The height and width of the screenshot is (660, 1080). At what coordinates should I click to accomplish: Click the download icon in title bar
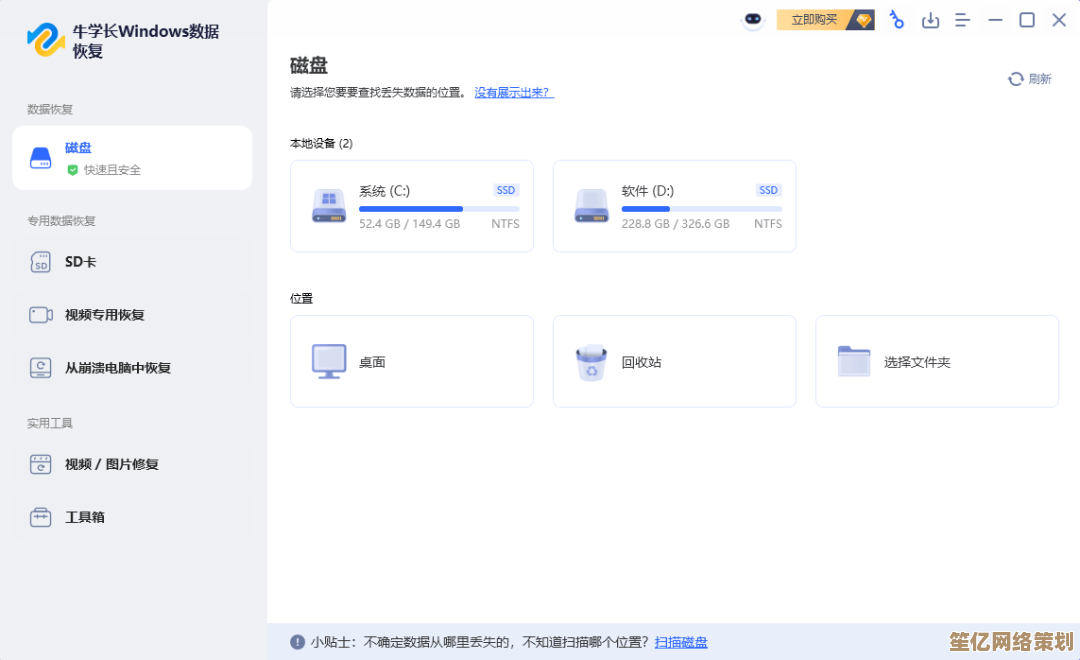(x=930, y=19)
